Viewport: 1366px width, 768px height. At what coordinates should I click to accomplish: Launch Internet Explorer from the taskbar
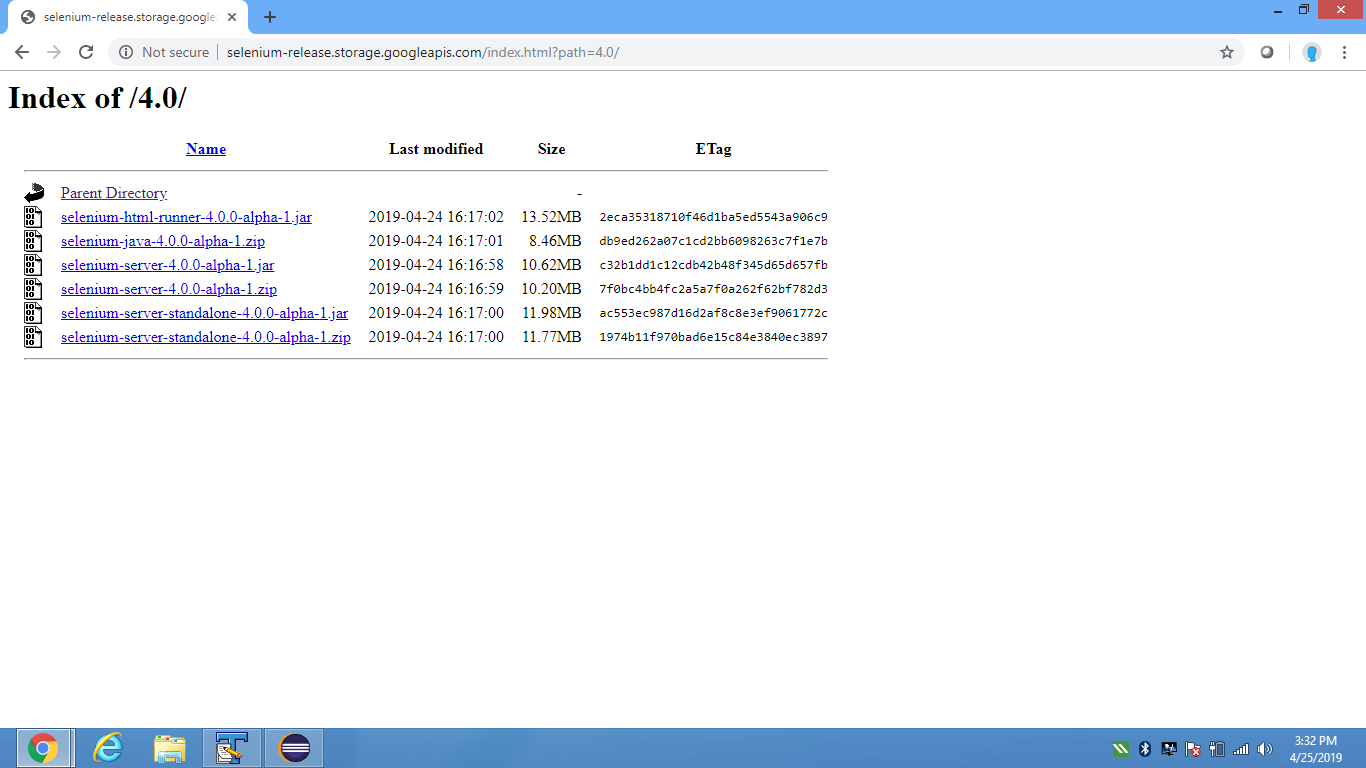click(x=107, y=748)
